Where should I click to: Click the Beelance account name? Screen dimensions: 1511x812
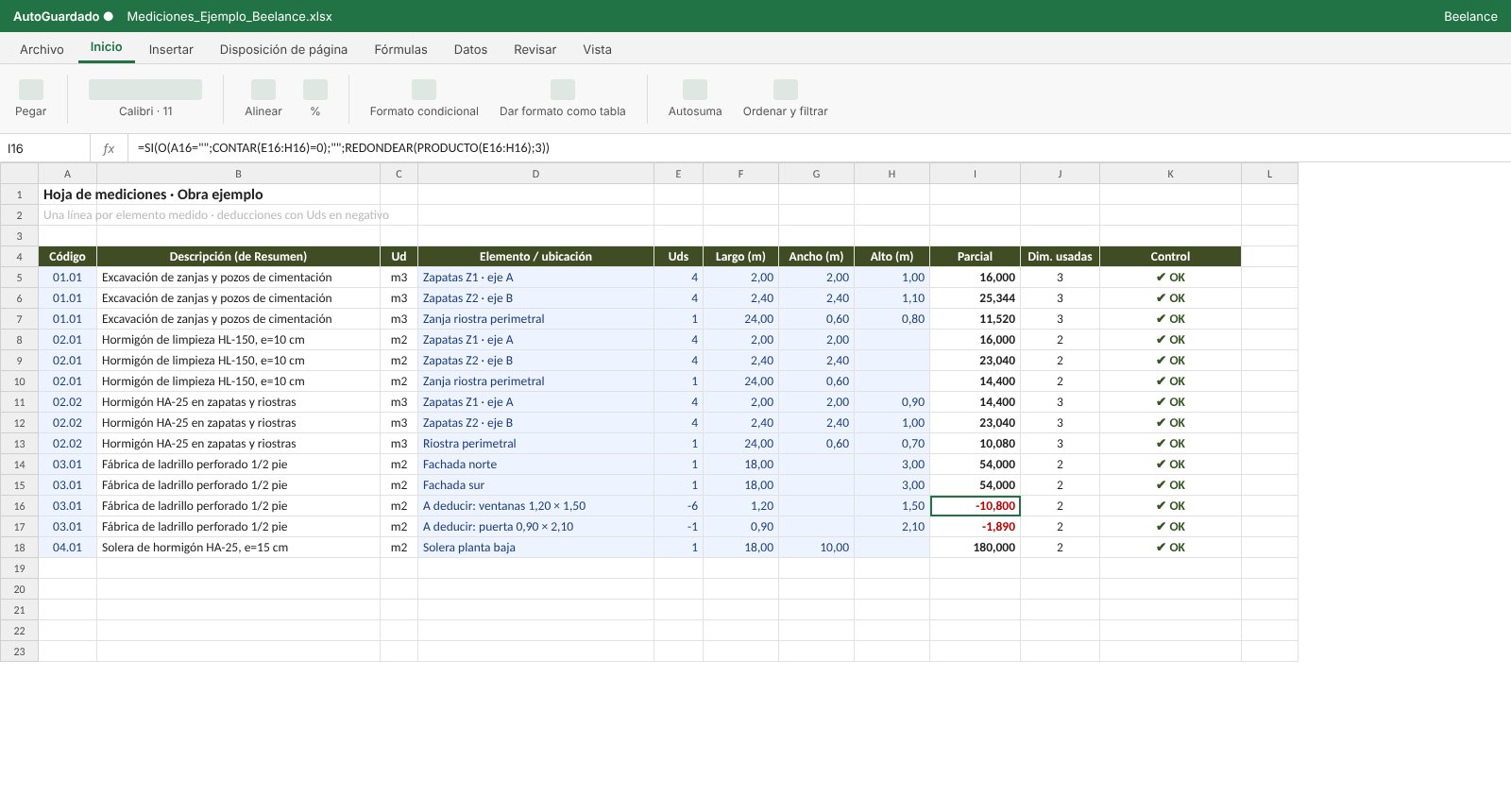click(x=1470, y=16)
